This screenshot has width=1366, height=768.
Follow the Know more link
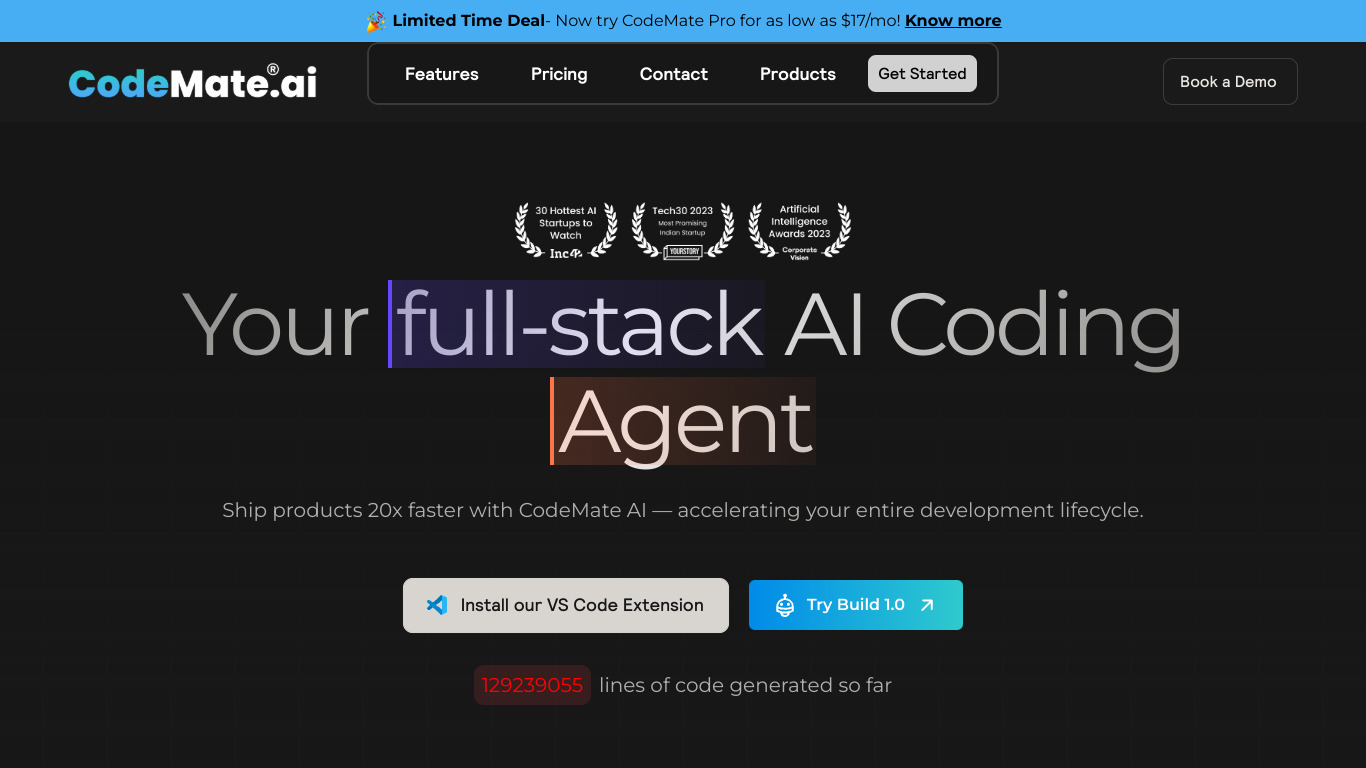click(953, 21)
